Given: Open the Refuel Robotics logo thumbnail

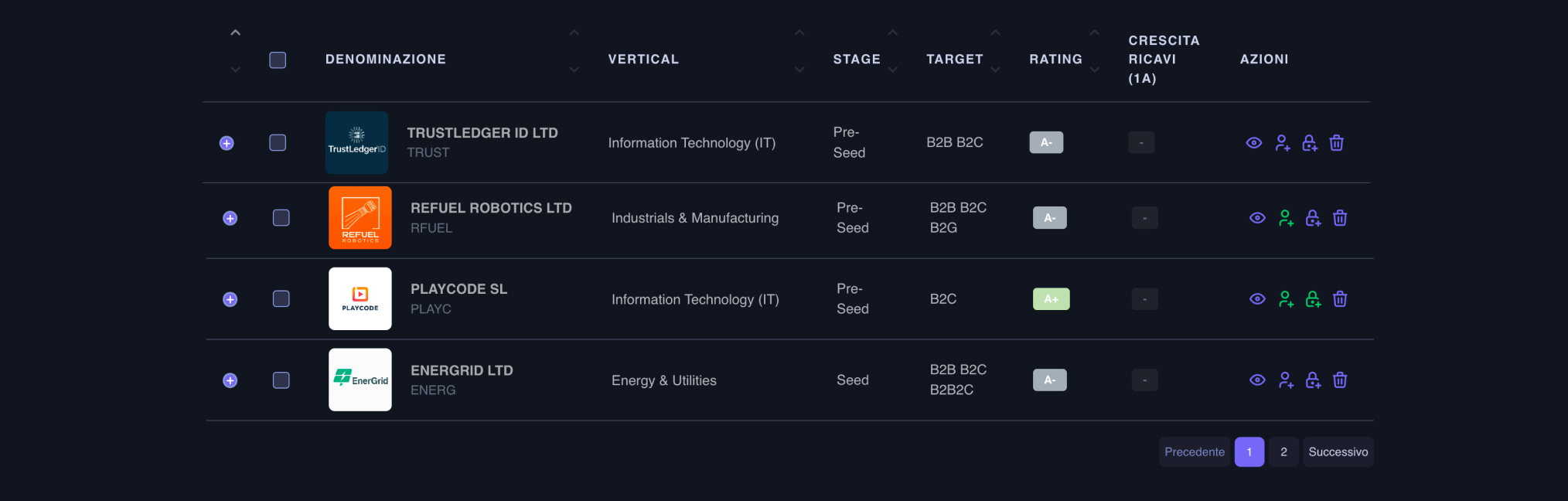Looking at the screenshot, I should (360, 218).
